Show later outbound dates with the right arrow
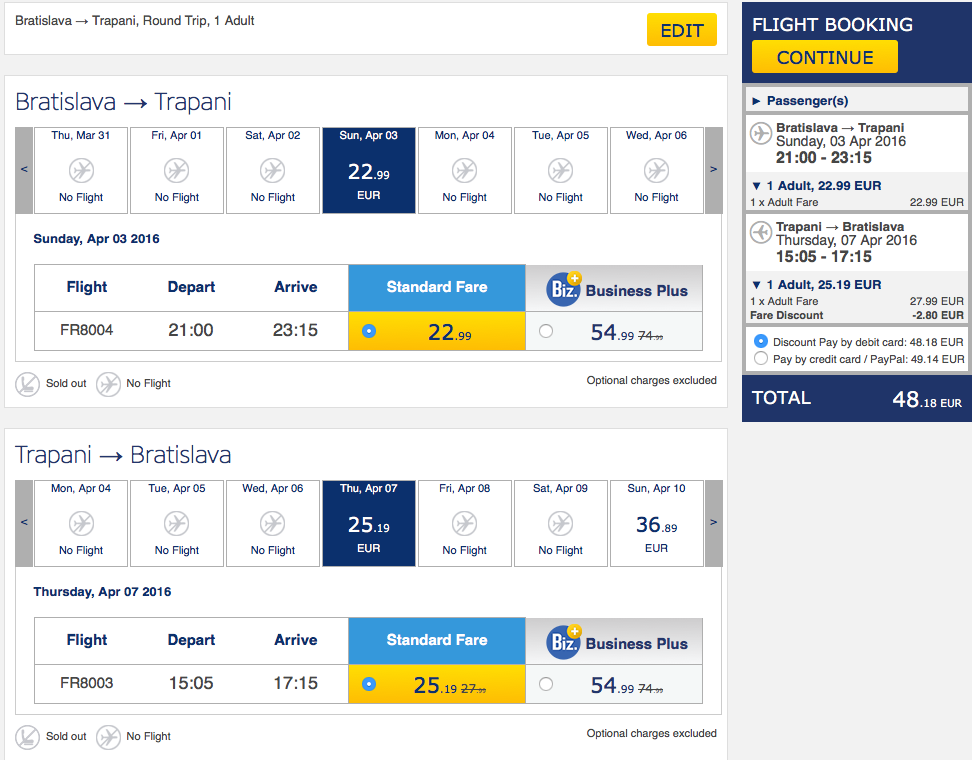 point(714,170)
